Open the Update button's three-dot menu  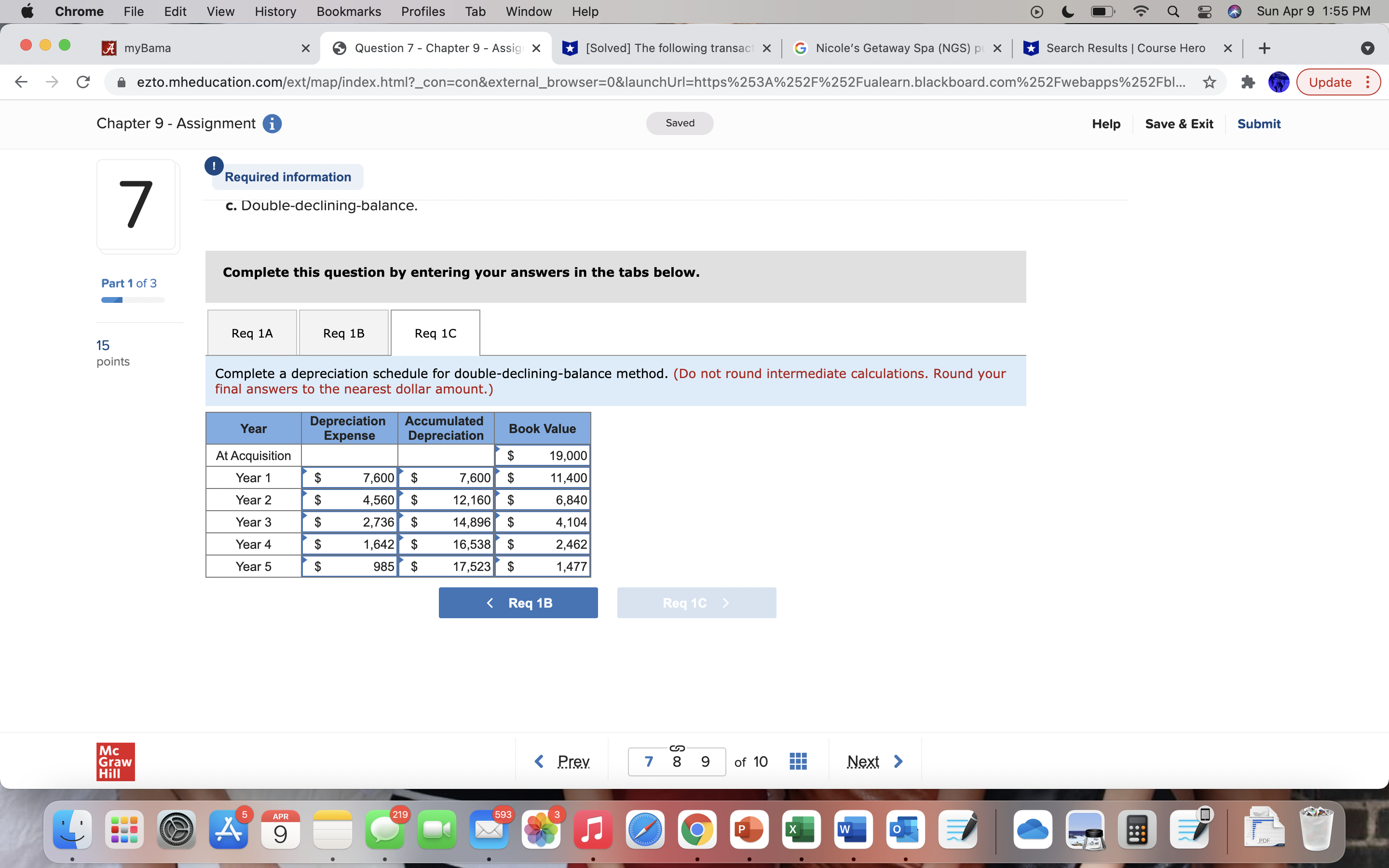coord(1368,82)
